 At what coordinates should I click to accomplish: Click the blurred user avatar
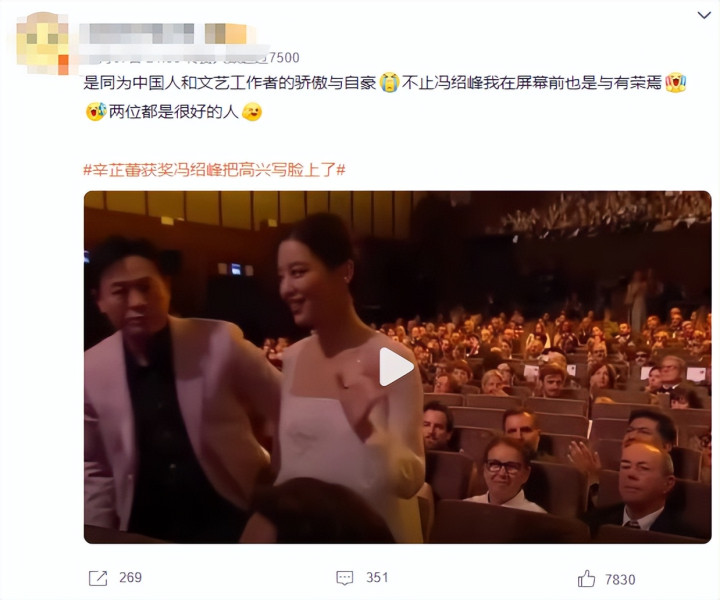[x=42, y=44]
